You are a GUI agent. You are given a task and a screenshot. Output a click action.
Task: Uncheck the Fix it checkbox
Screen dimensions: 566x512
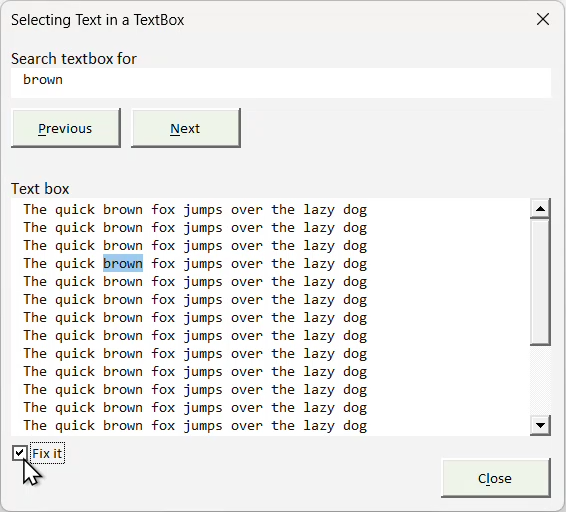[19, 453]
